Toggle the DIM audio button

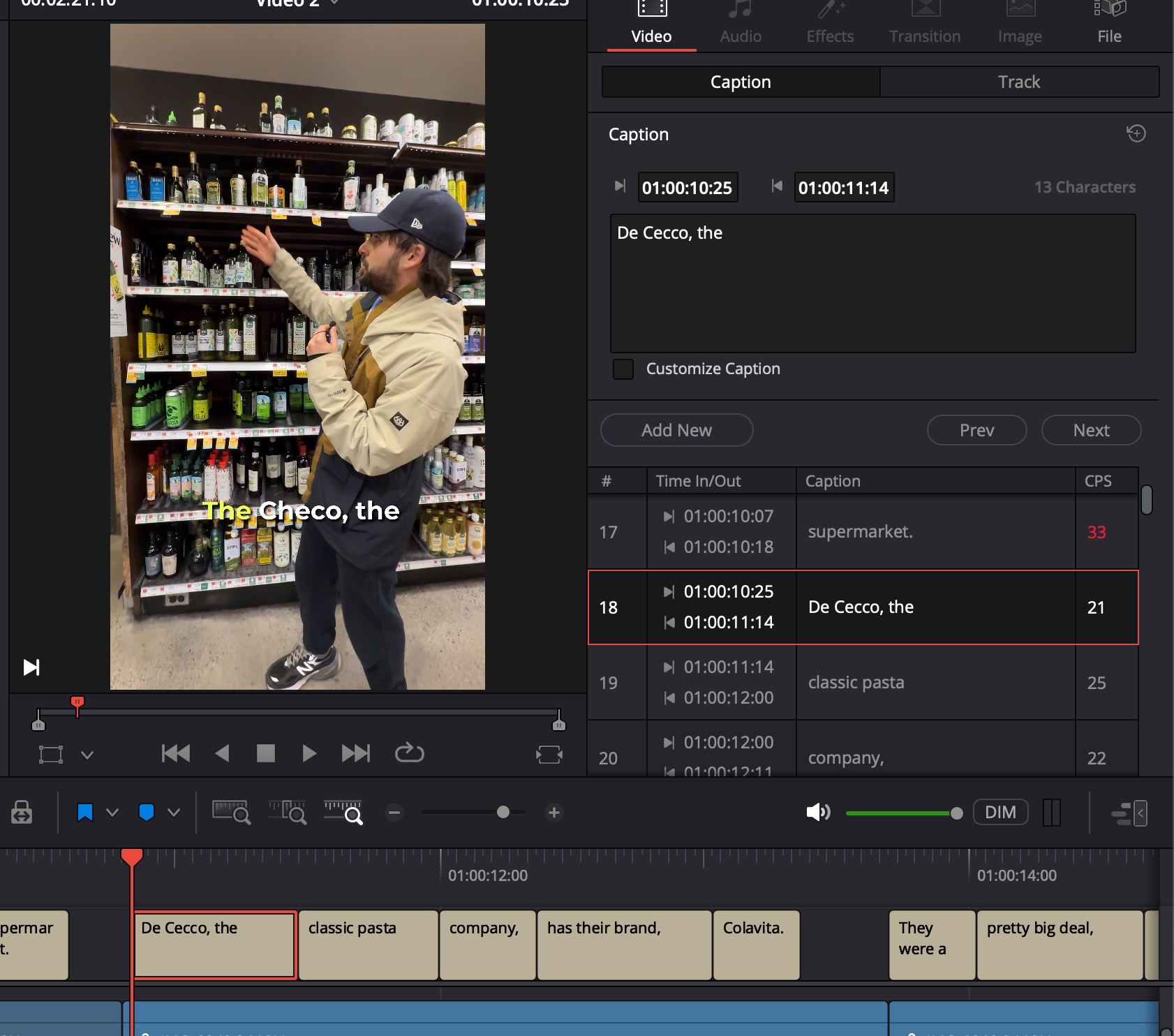pos(1000,812)
